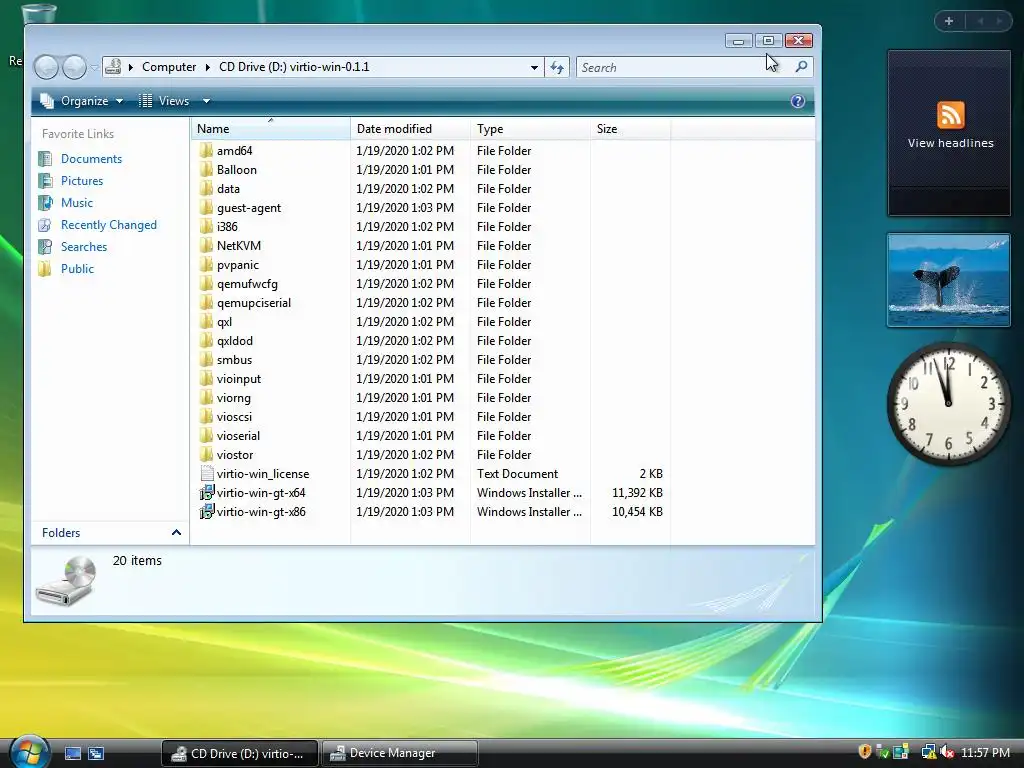Click the sidebar add gadget plus button
The width and height of the screenshot is (1024, 768).
click(x=949, y=21)
